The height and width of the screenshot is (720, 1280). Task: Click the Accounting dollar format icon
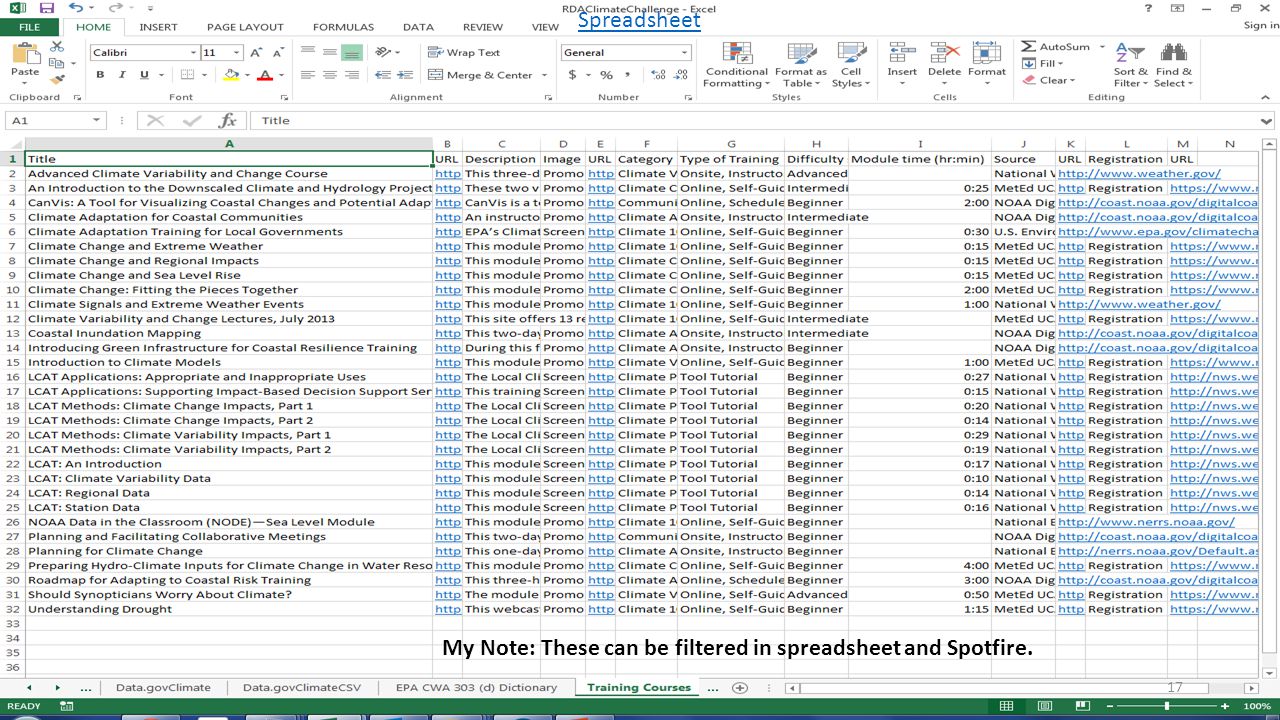point(573,75)
